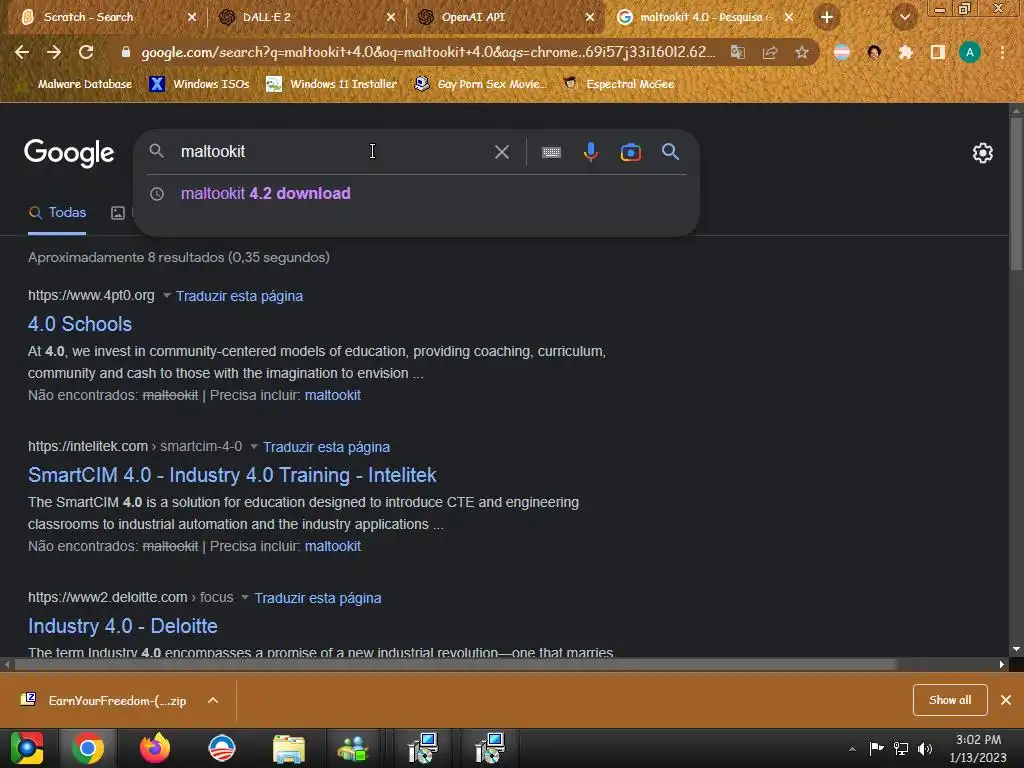This screenshot has height=768, width=1024.
Task: Select the Todas results tab
Action: [x=57, y=213]
